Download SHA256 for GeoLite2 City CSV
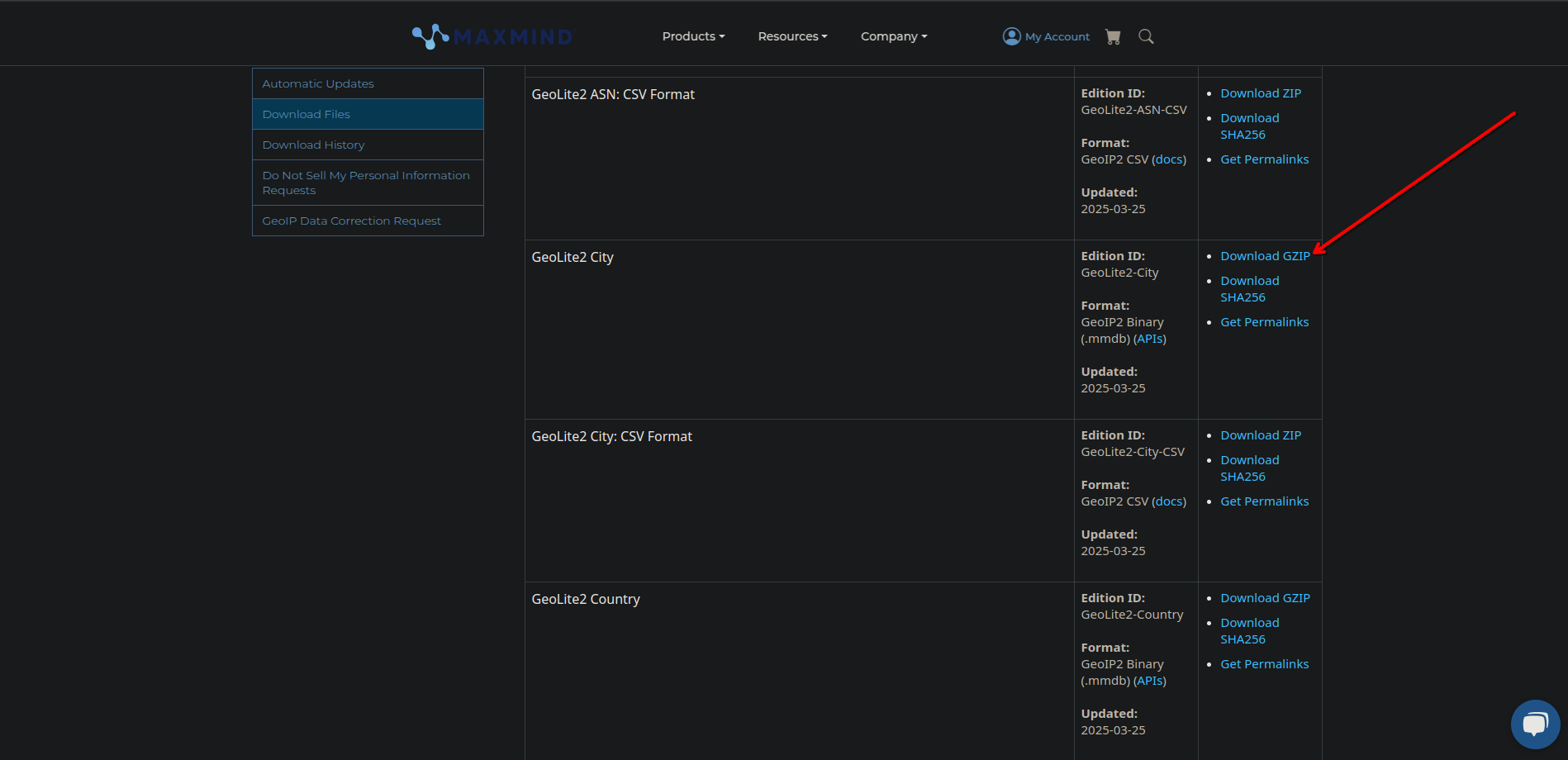The height and width of the screenshot is (760, 1568). point(1249,468)
